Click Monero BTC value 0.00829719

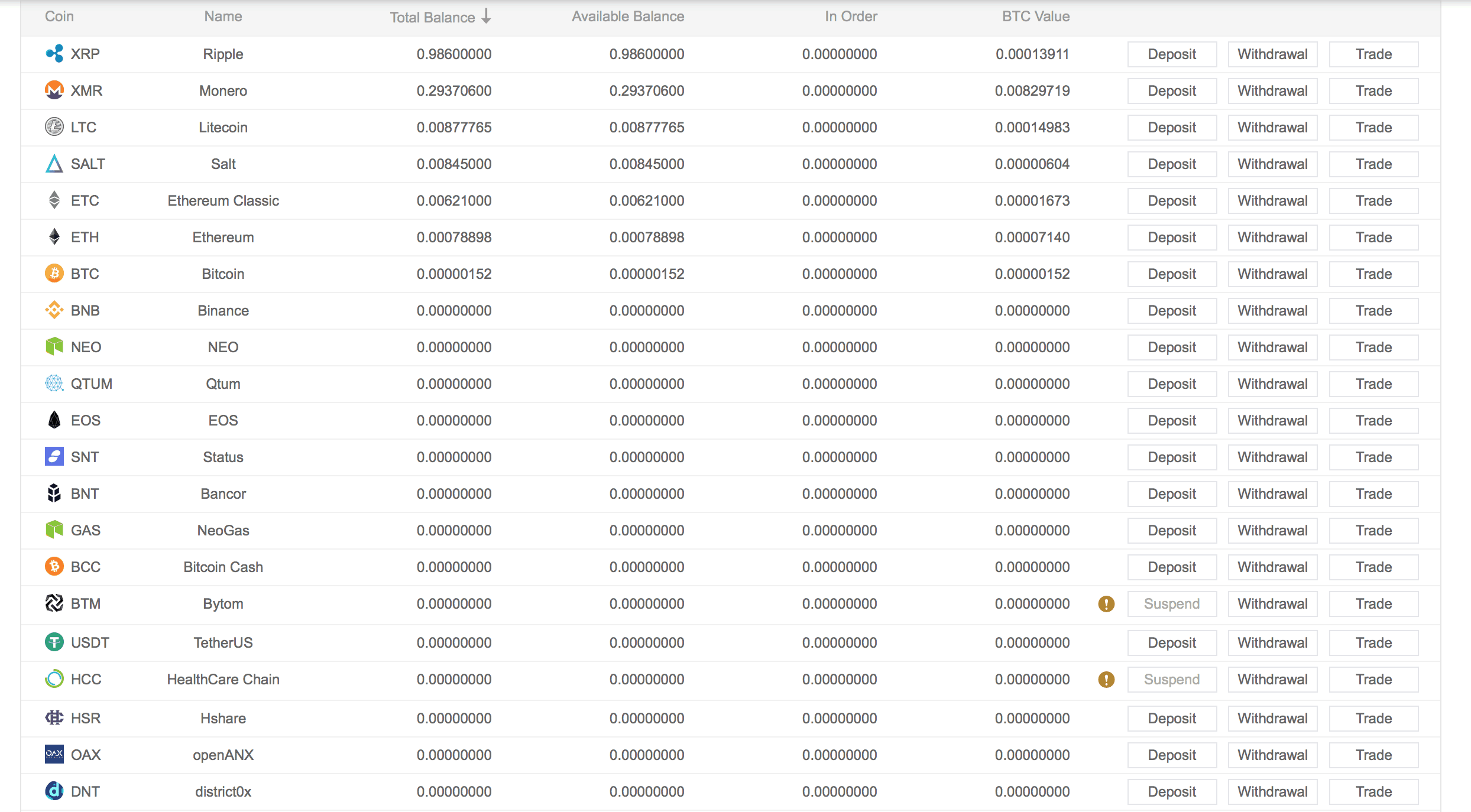[1032, 91]
